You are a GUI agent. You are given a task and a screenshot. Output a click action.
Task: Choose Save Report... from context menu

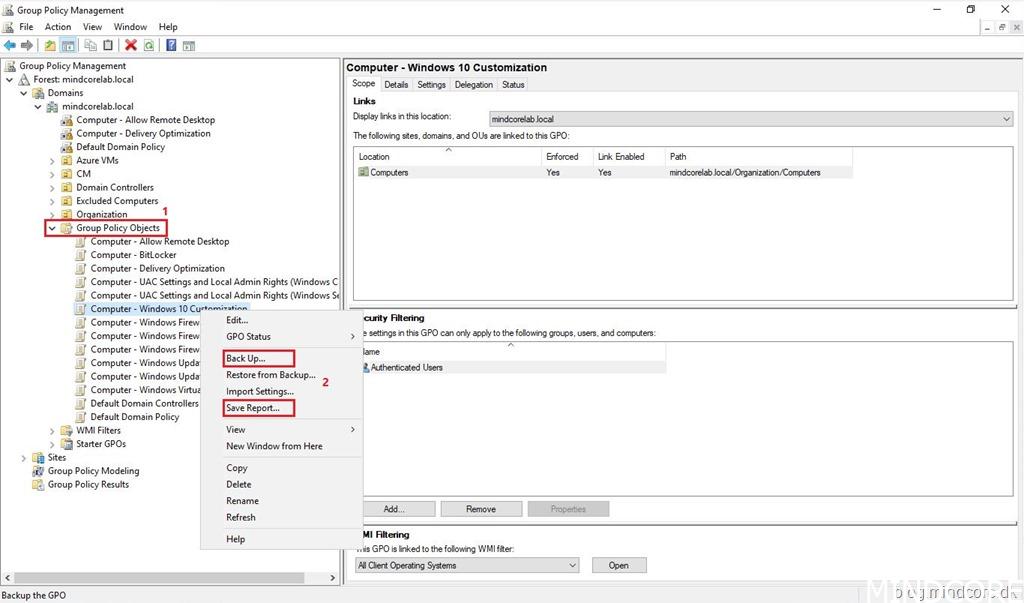tap(259, 408)
